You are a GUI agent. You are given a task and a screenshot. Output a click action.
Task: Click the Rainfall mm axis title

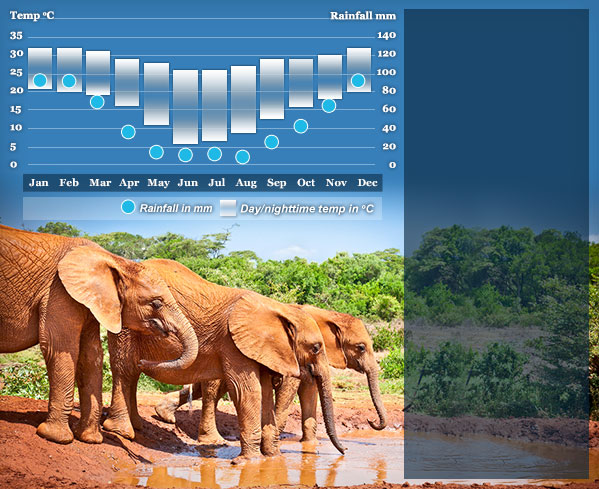pos(363,16)
